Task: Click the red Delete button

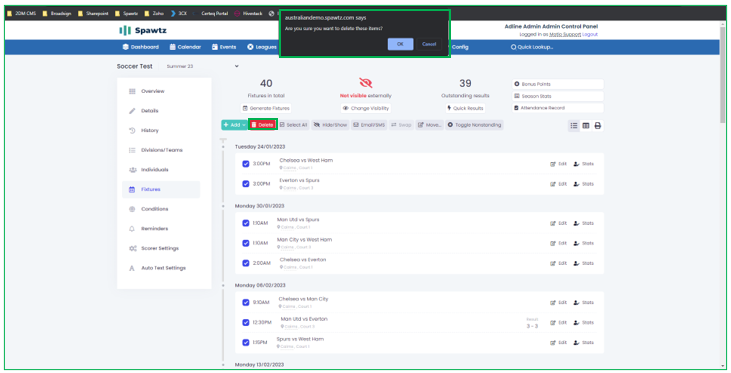Action: (x=262, y=124)
